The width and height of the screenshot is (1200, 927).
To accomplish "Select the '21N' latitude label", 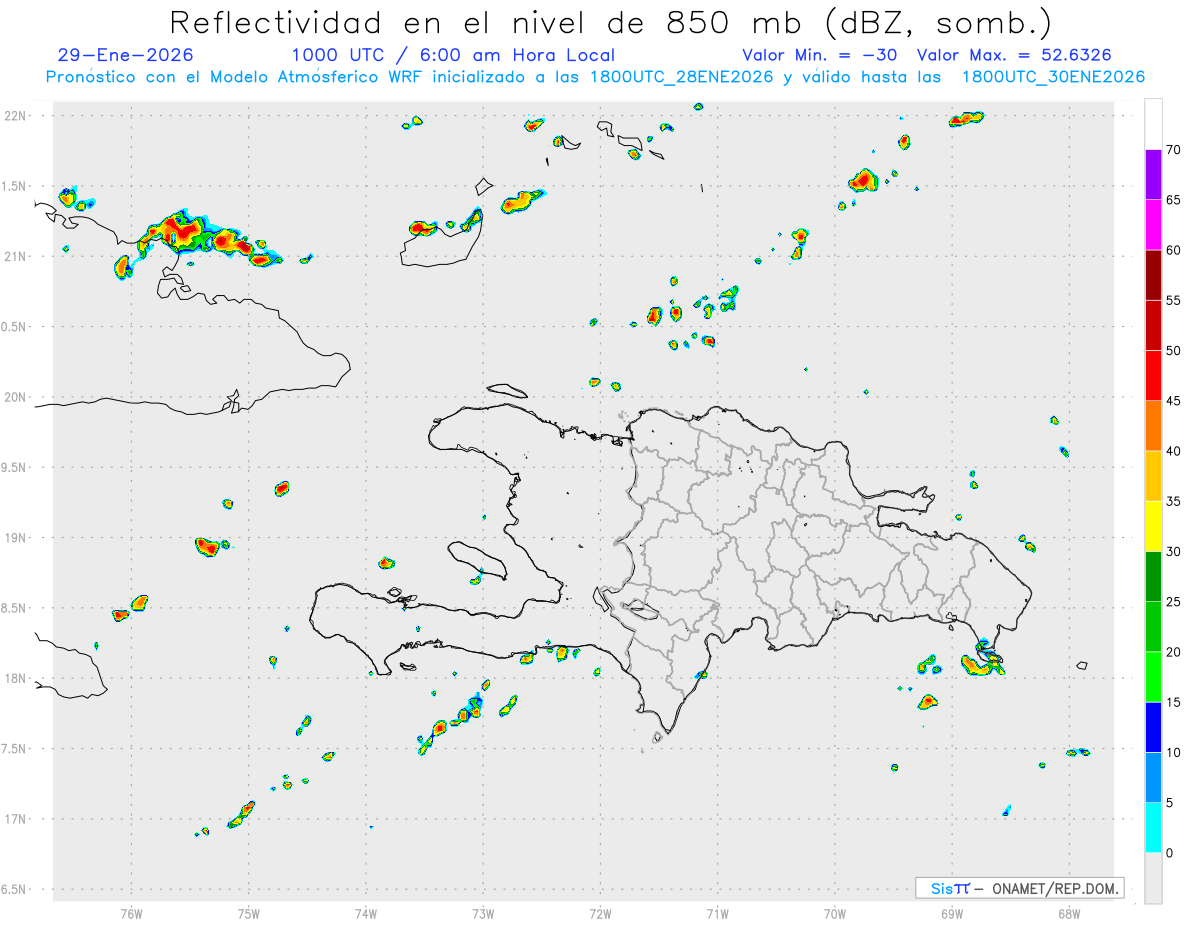I will point(17,256).
